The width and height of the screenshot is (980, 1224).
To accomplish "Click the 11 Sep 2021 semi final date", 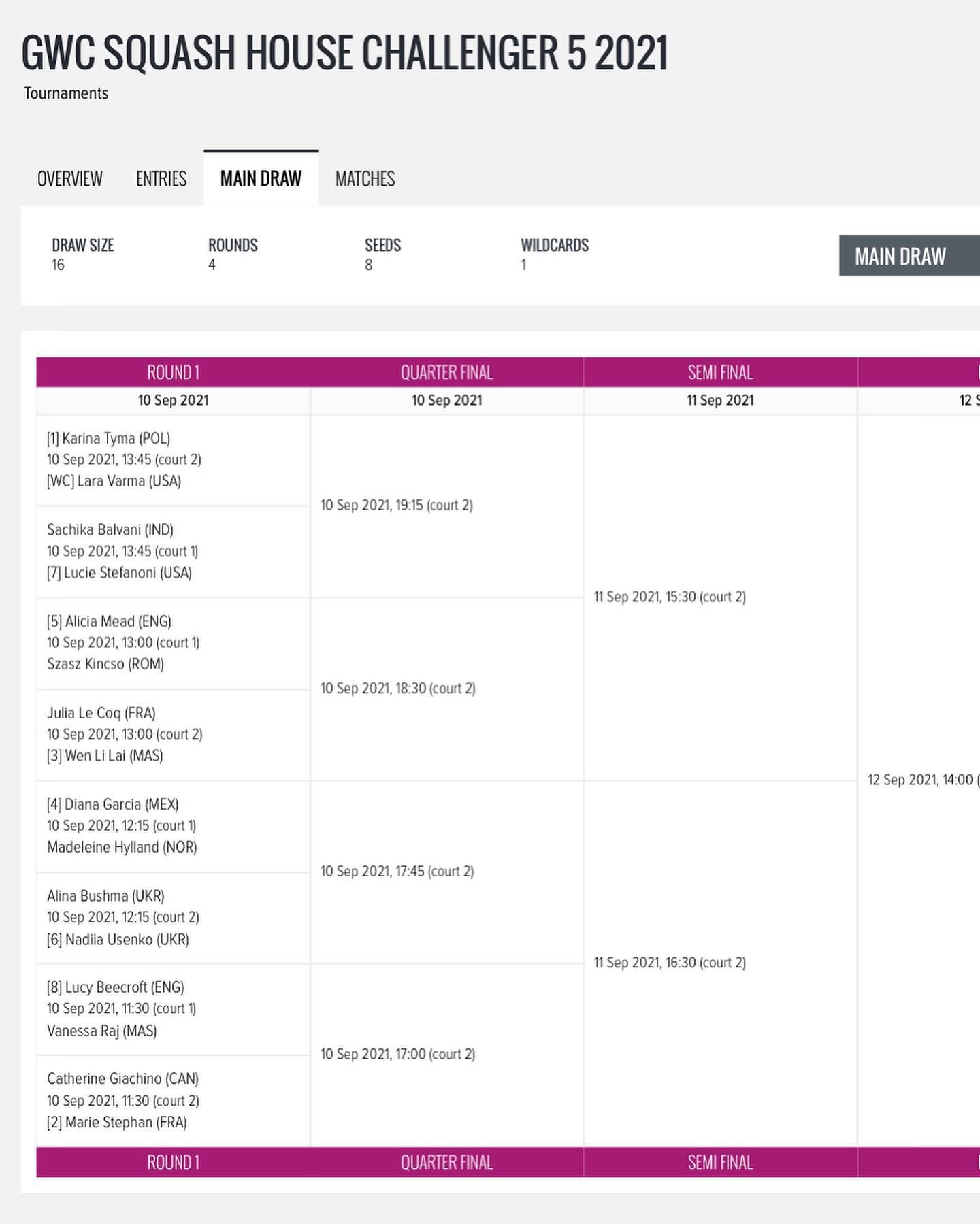I will (720, 400).
